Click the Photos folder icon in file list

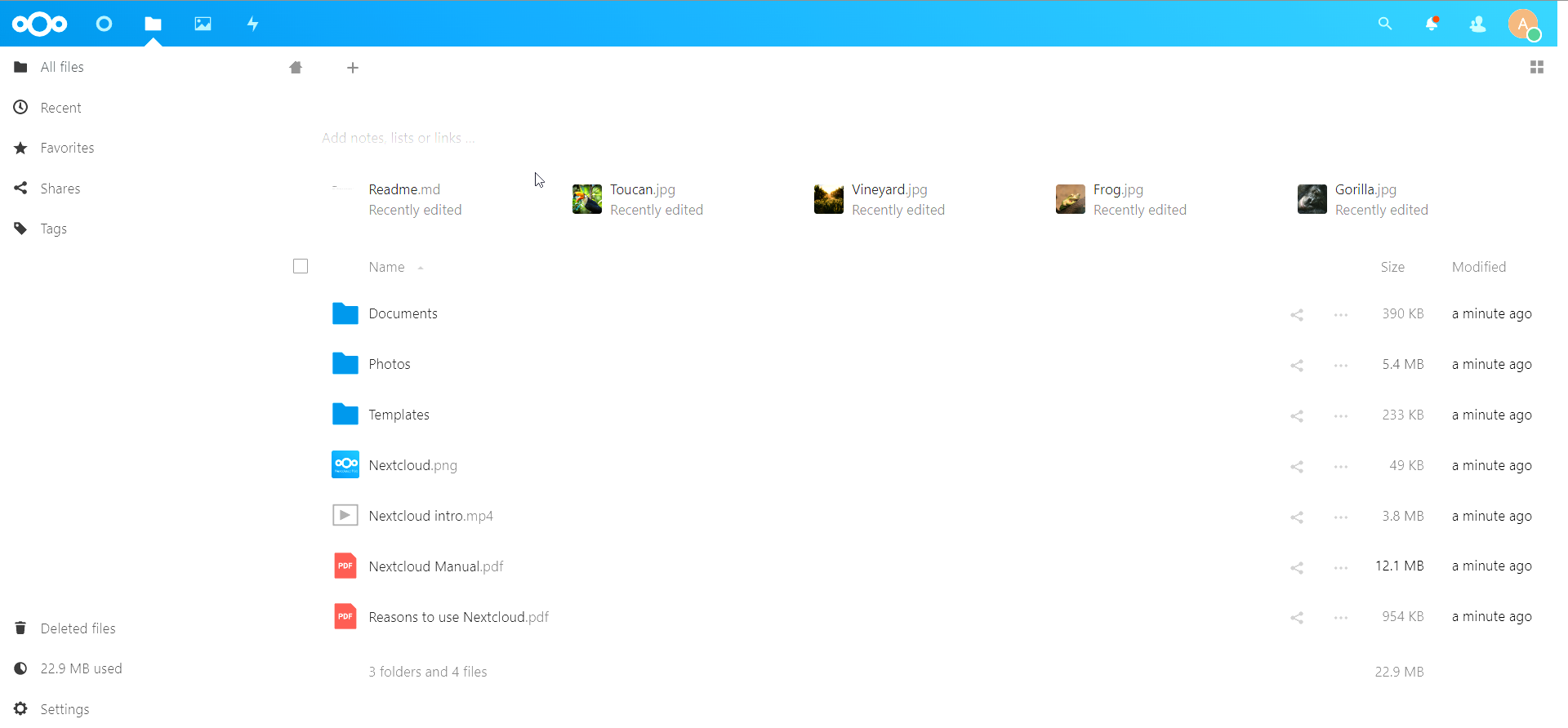[345, 364]
